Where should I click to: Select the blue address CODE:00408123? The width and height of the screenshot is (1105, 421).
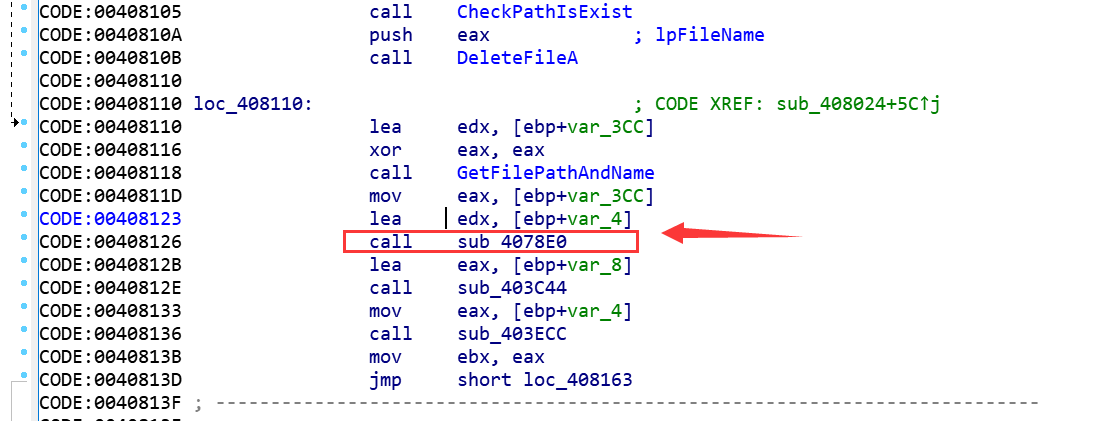(x=111, y=219)
